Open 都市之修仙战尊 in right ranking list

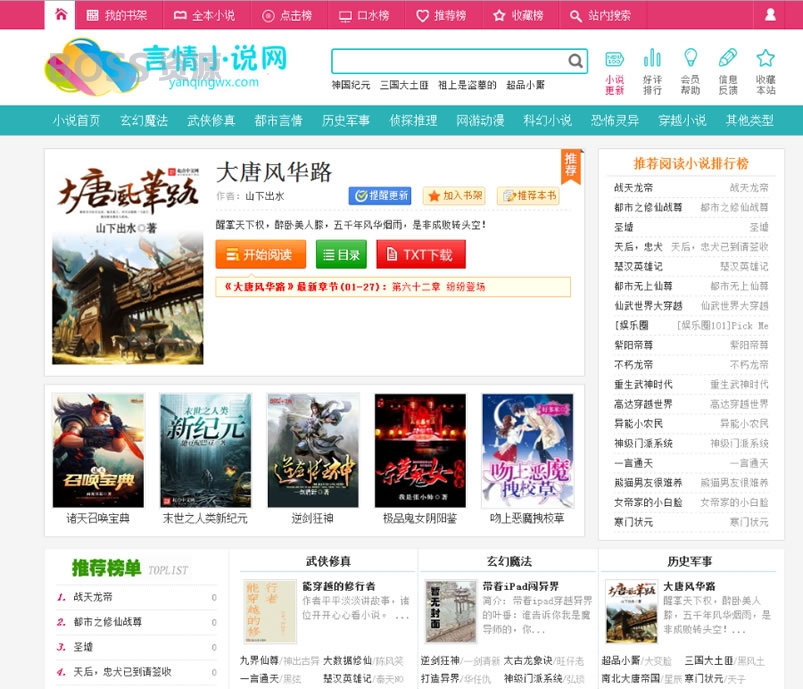(648, 207)
